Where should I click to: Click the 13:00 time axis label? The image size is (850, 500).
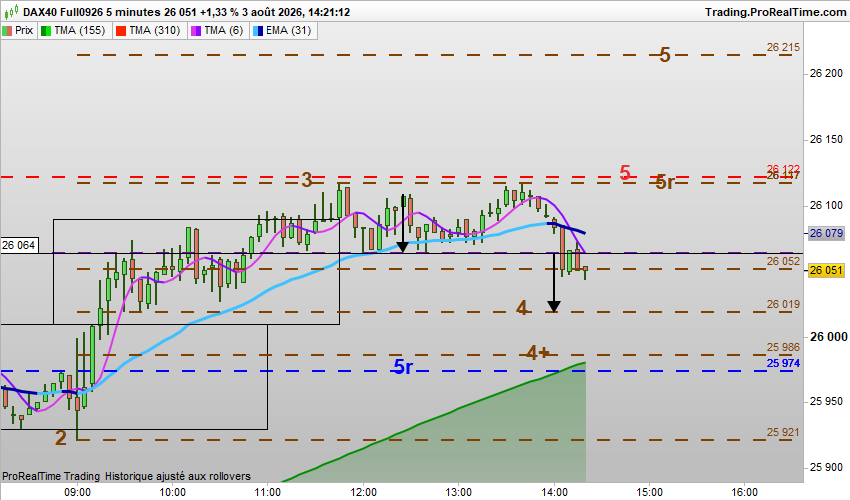459,492
